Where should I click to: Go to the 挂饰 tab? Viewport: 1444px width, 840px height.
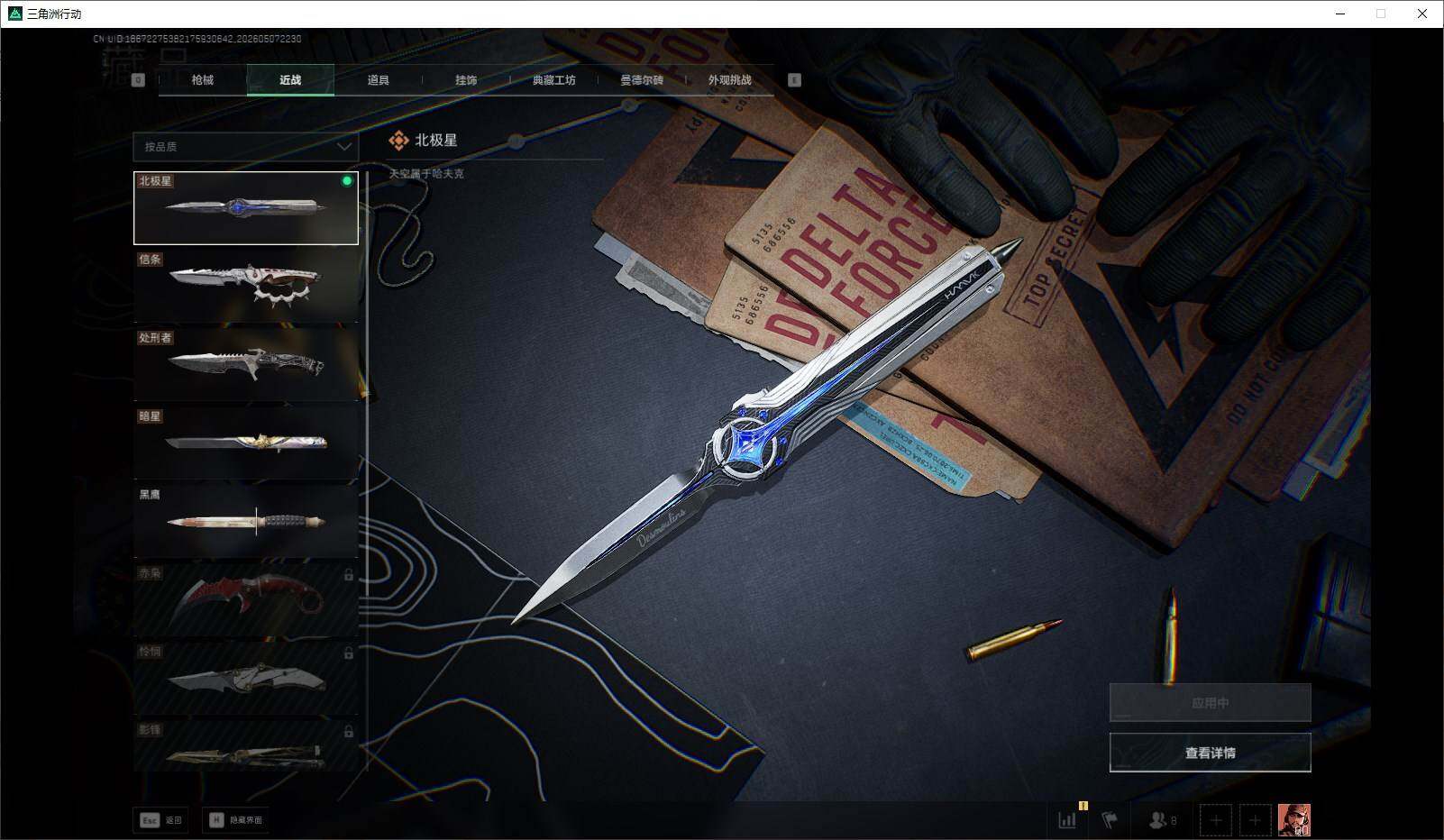pos(466,80)
